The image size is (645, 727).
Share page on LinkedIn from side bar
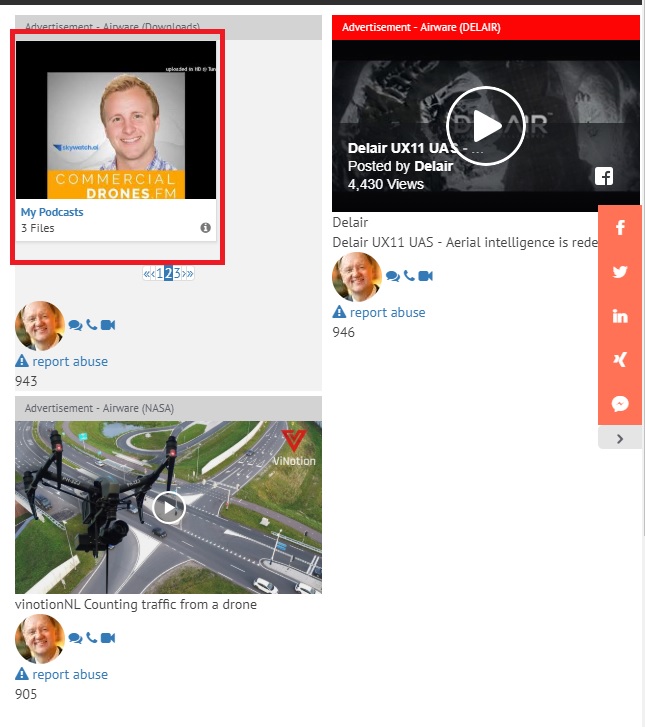[620, 316]
